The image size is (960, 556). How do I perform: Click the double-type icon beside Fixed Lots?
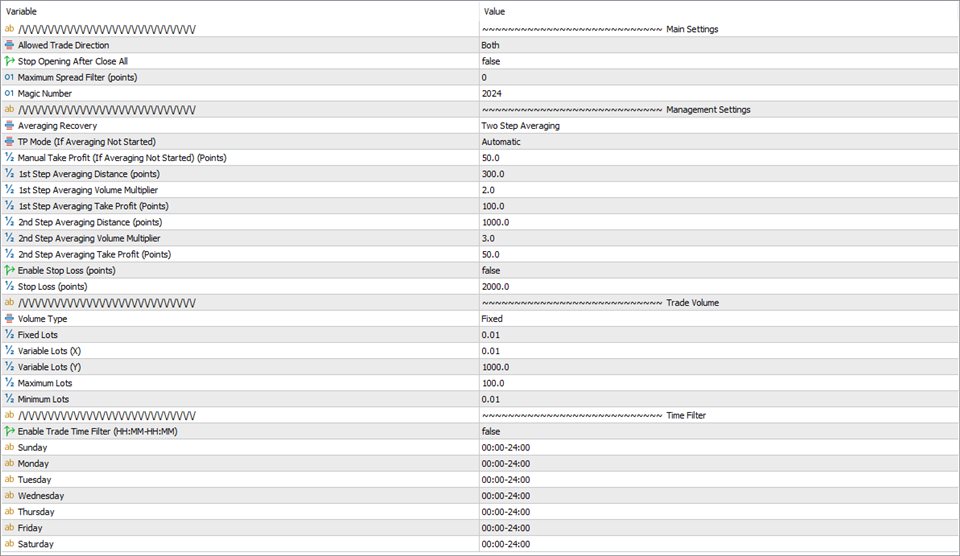[9, 334]
